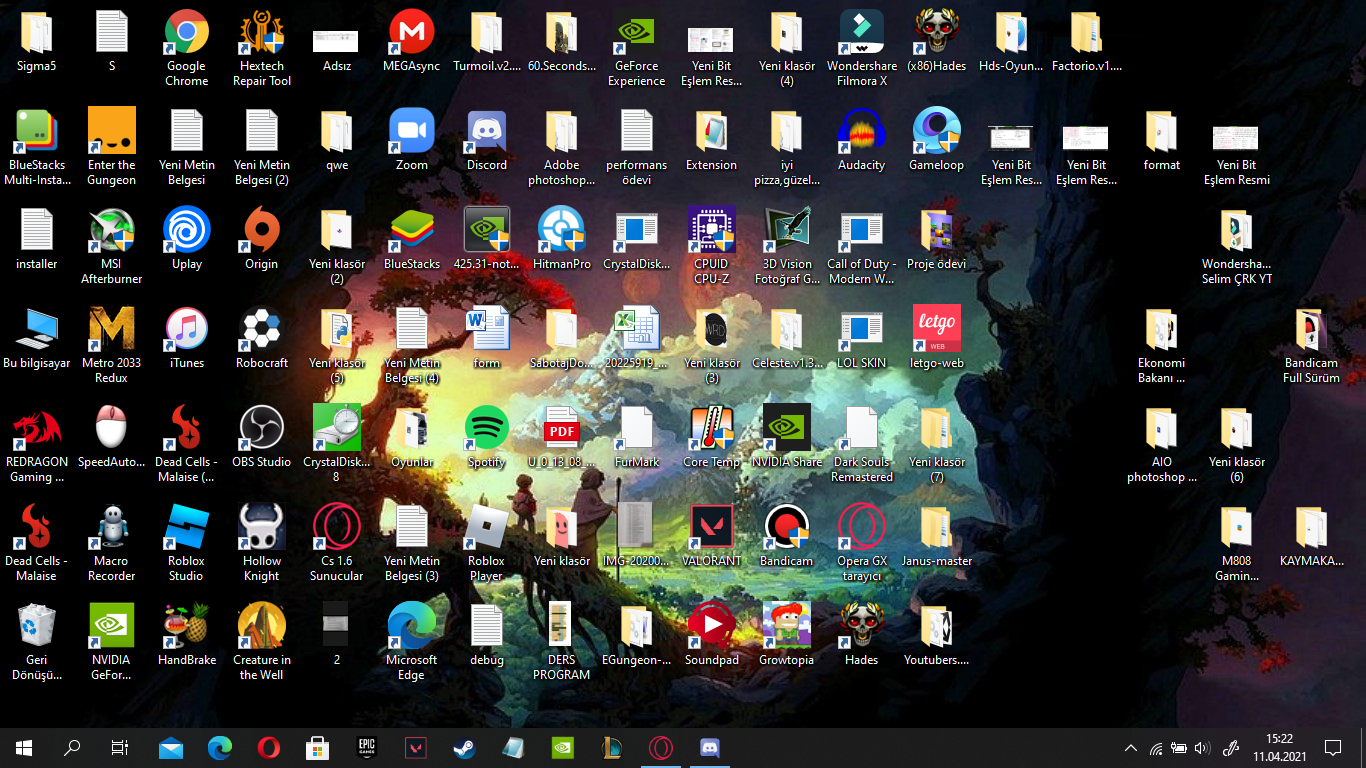The height and width of the screenshot is (768, 1366).
Task: Open the MEGAsync desktop shortcut
Action: 412,41
